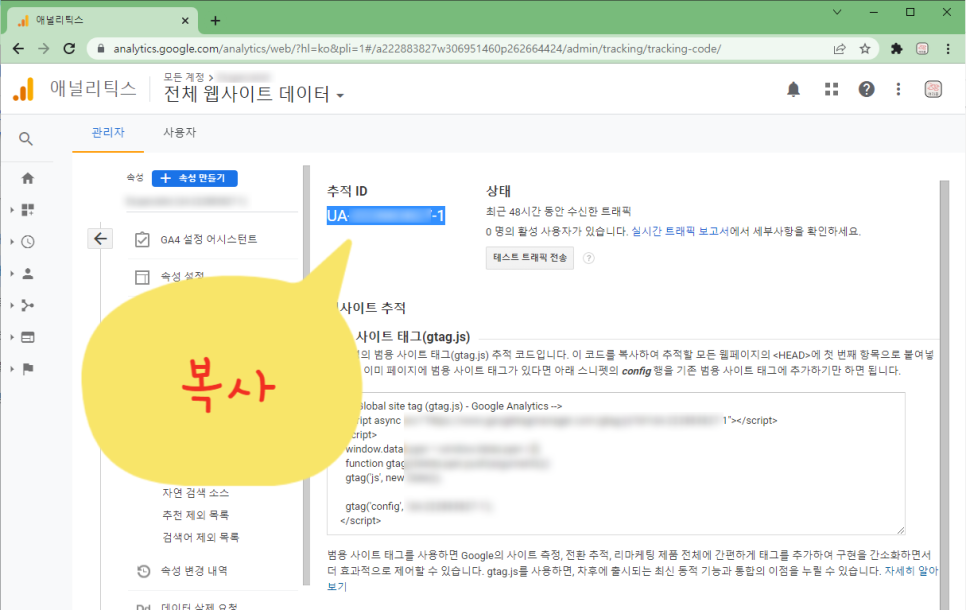
Task: Open Conversions flag icon in sidebar
Action: [x=28, y=369]
